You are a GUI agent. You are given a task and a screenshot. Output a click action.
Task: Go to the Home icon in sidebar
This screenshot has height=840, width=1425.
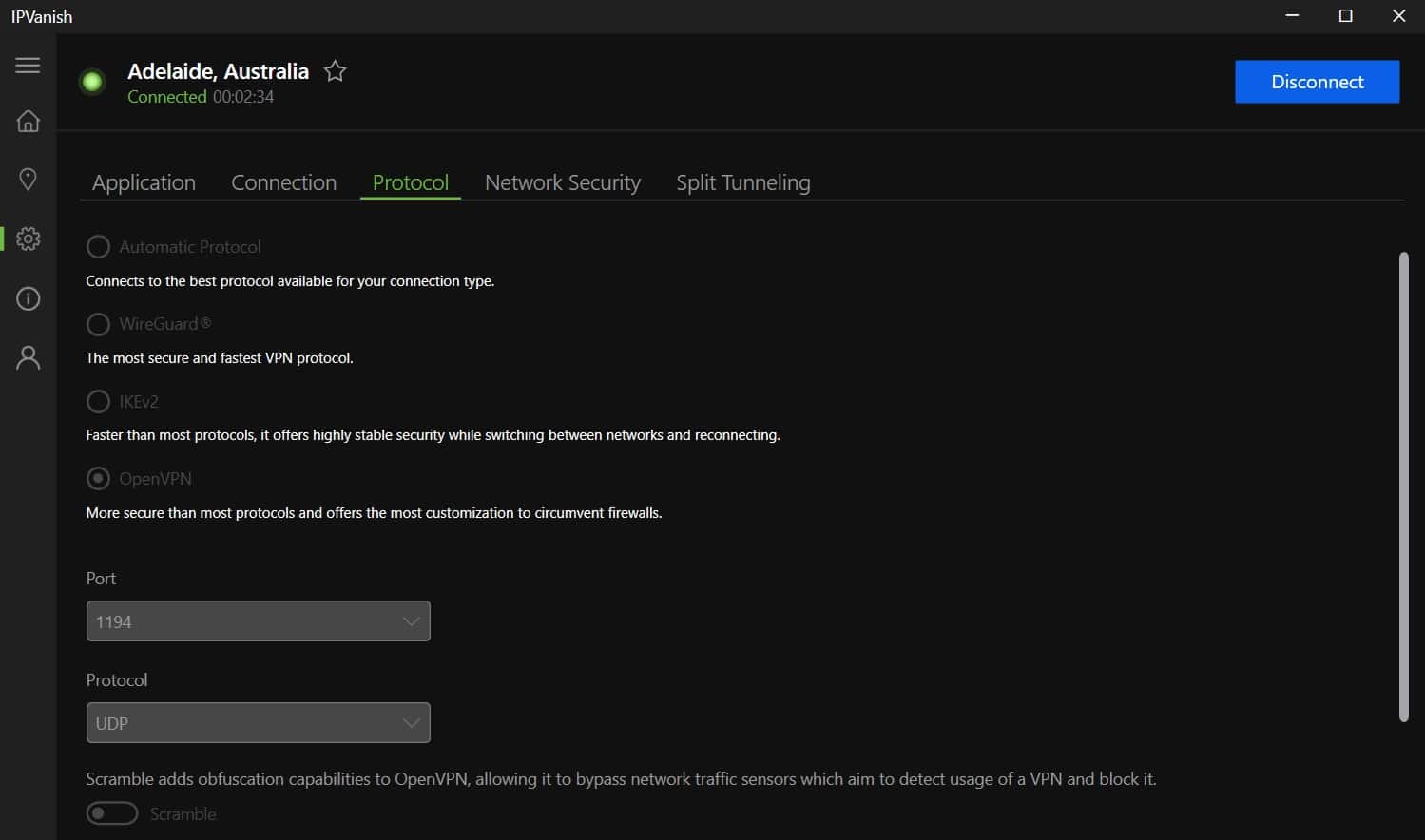click(x=28, y=121)
